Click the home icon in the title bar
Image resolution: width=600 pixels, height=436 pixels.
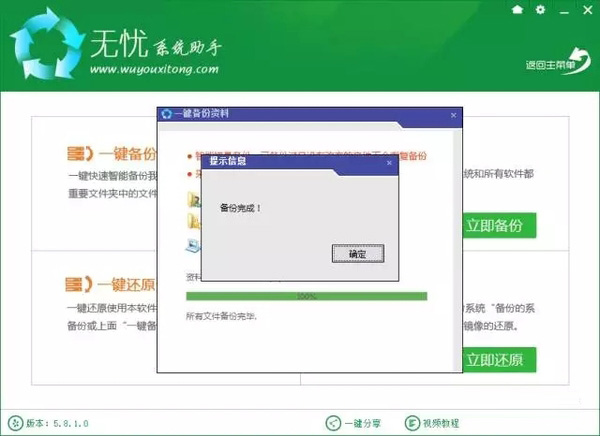coord(517,9)
